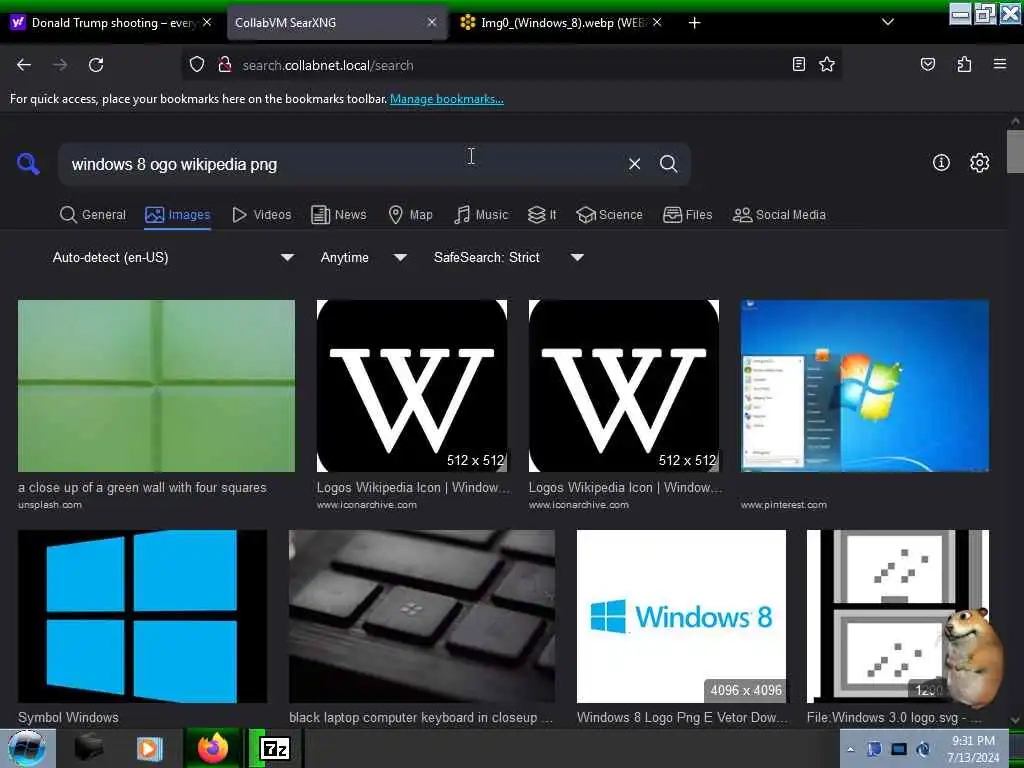The image size is (1024, 768).
Task: Click the insecure connection padlock icon
Action: pos(225,65)
